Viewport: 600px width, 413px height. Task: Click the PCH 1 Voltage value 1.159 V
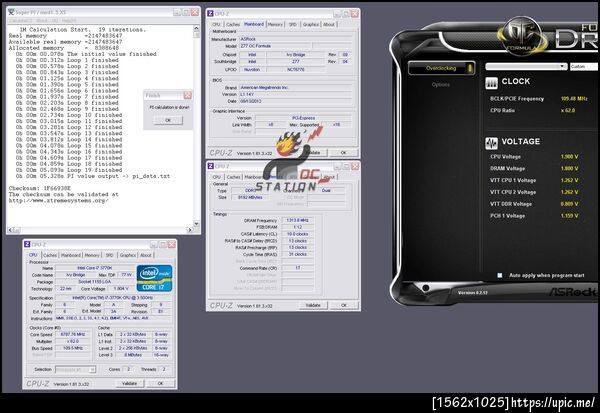tap(569, 216)
